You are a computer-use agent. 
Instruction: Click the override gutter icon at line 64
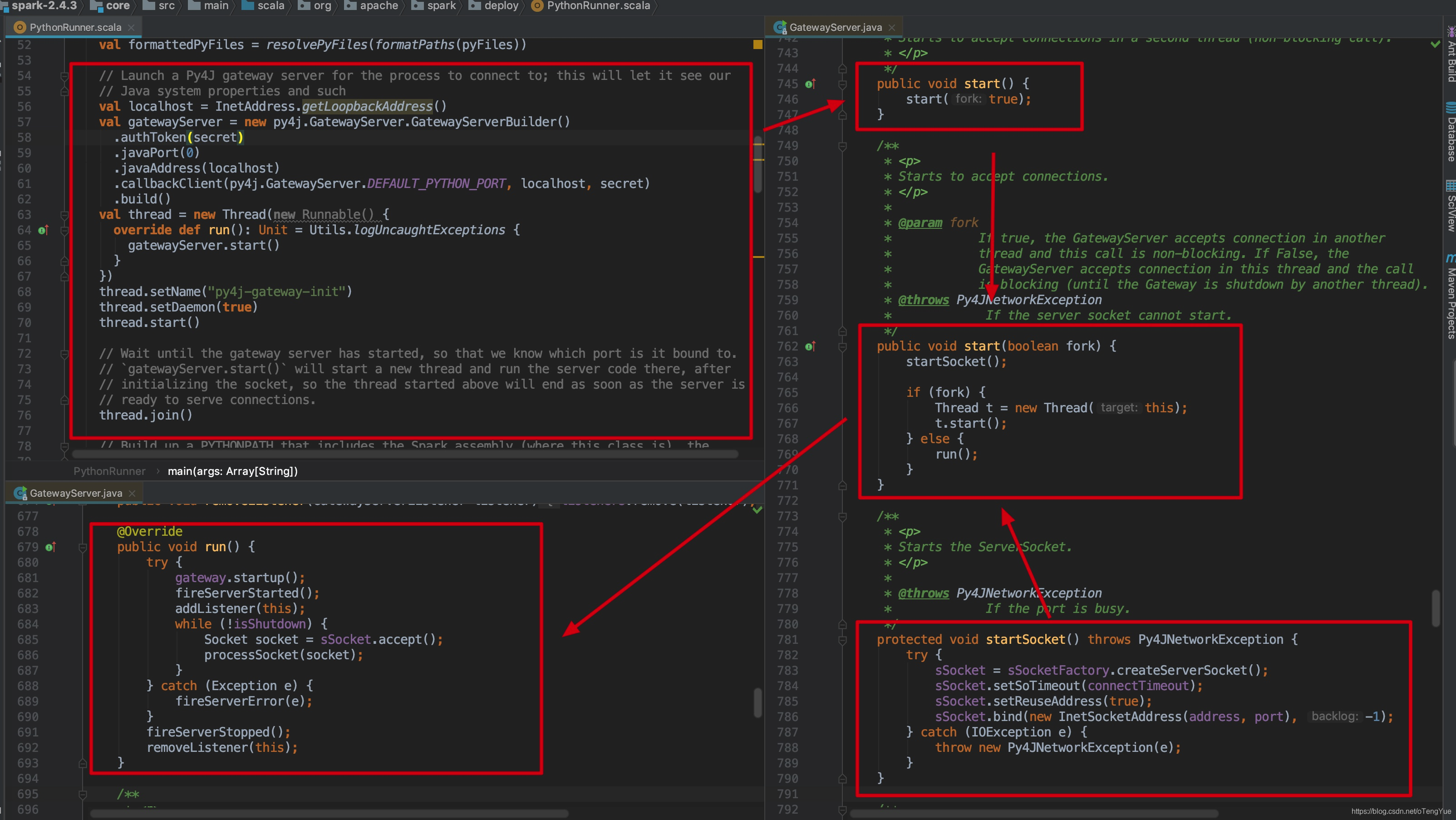coord(43,230)
